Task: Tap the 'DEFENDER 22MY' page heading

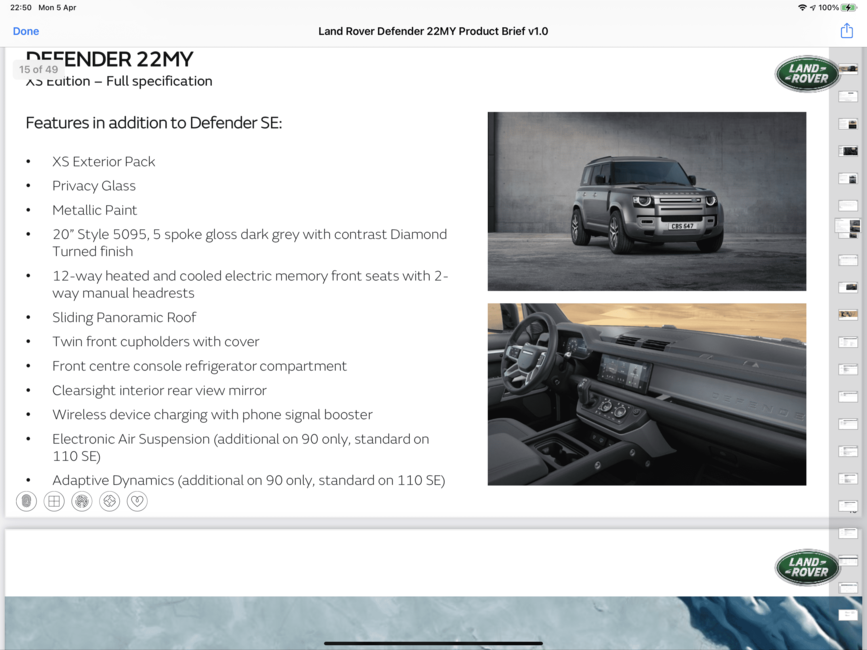Action: [x=109, y=59]
